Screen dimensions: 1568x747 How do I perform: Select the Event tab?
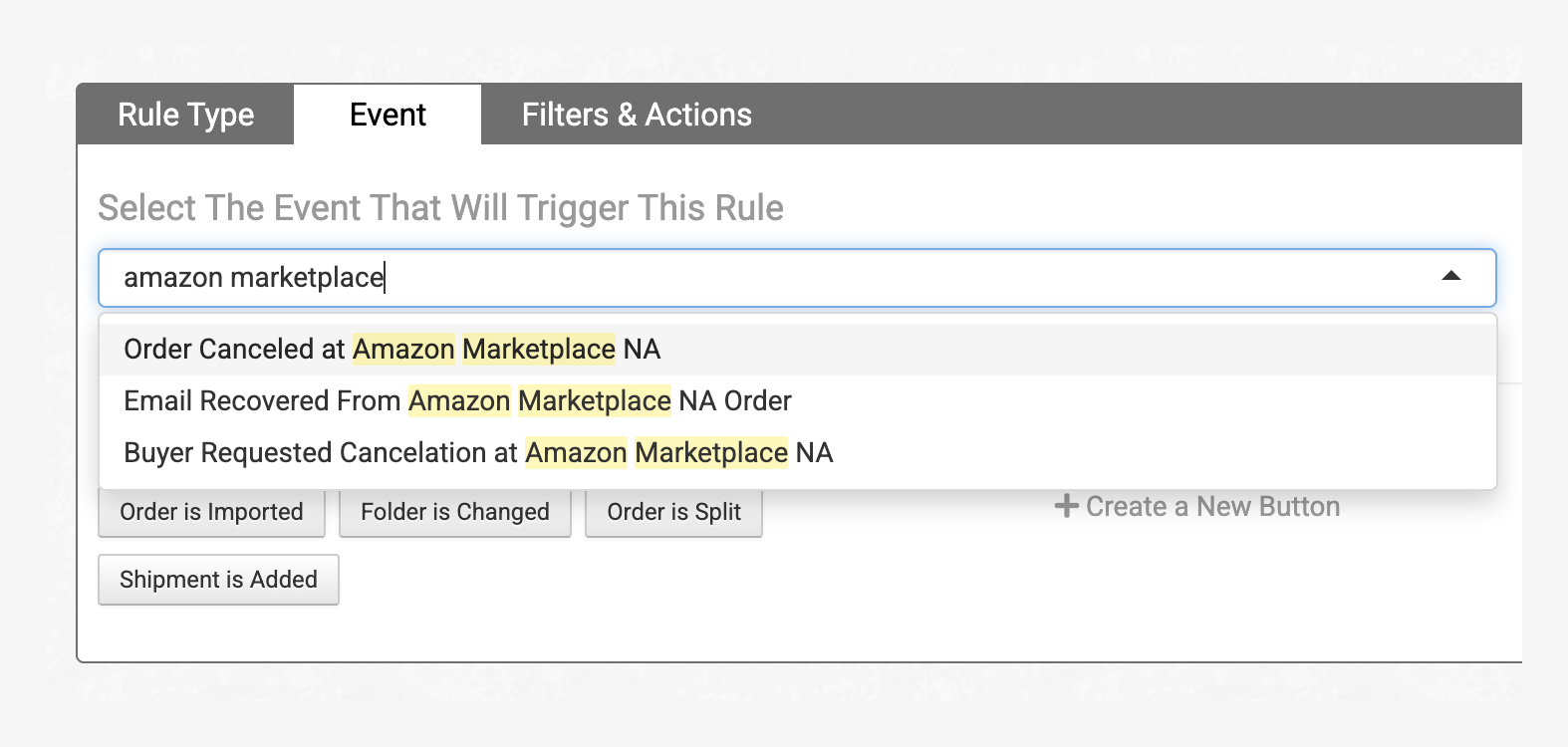coord(388,115)
